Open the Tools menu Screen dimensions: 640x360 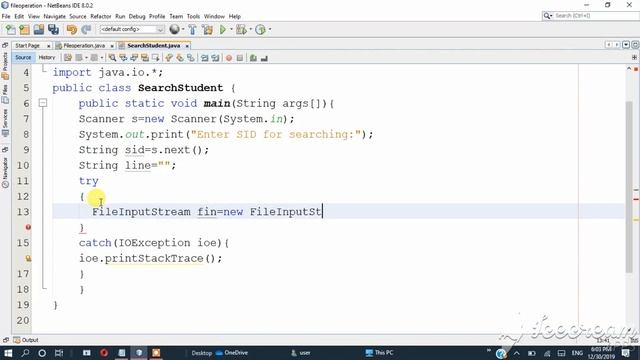tap(193, 16)
